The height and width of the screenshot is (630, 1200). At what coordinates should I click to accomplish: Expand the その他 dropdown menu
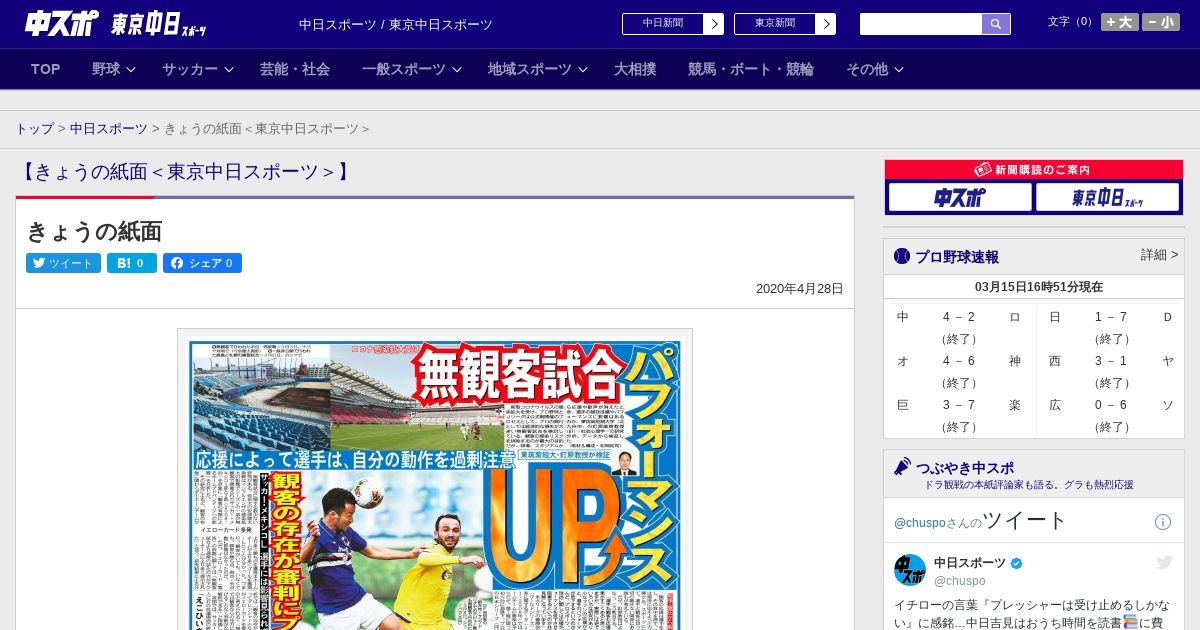coord(874,69)
